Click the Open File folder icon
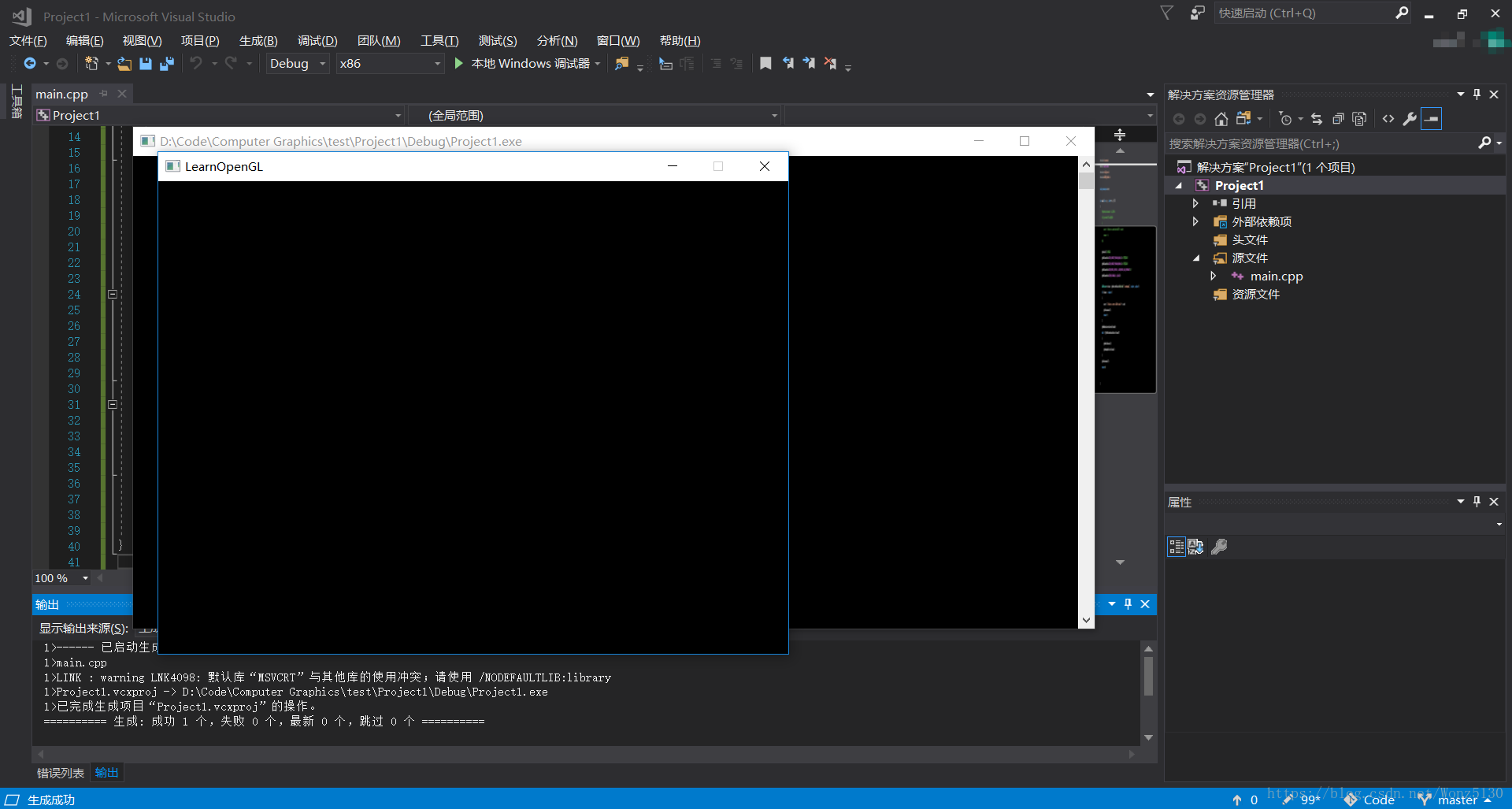The width and height of the screenshot is (1512, 809). [x=124, y=64]
